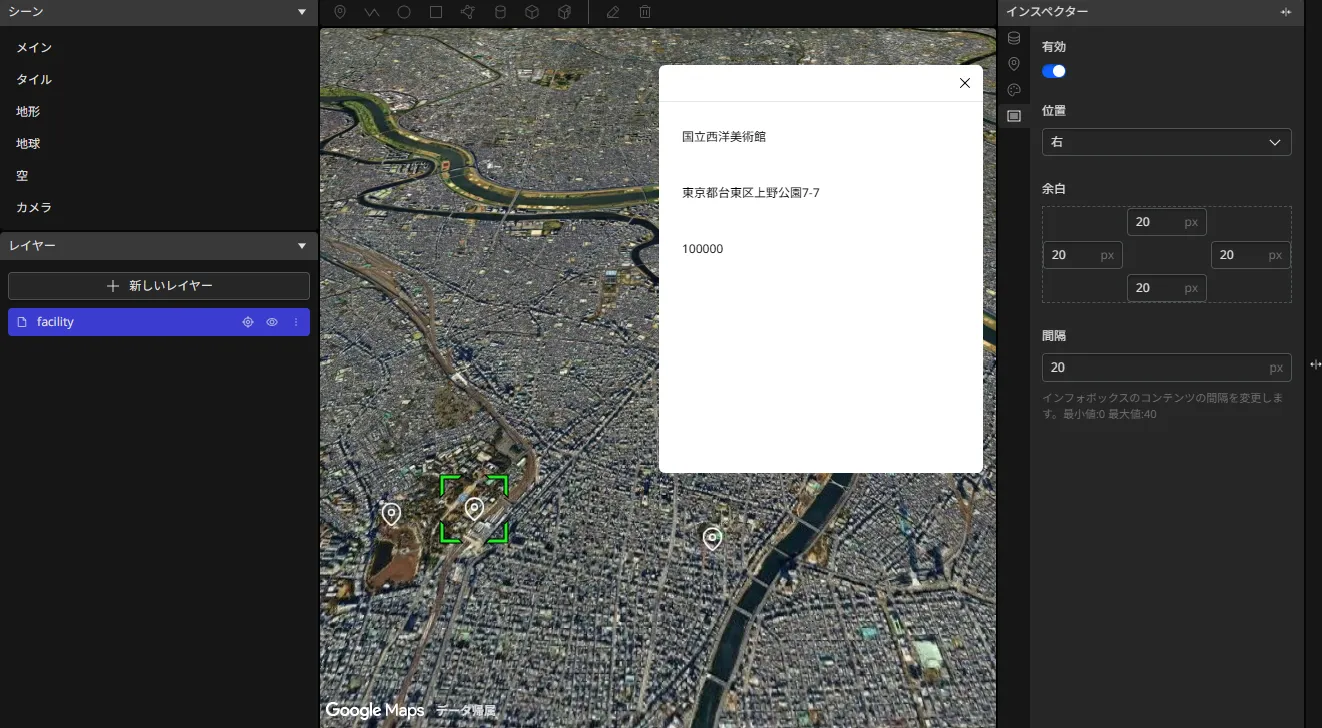This screenshot has height=728, width=1322.
Task: Click the 間隔 gap input field
Action: (1166, 368)
